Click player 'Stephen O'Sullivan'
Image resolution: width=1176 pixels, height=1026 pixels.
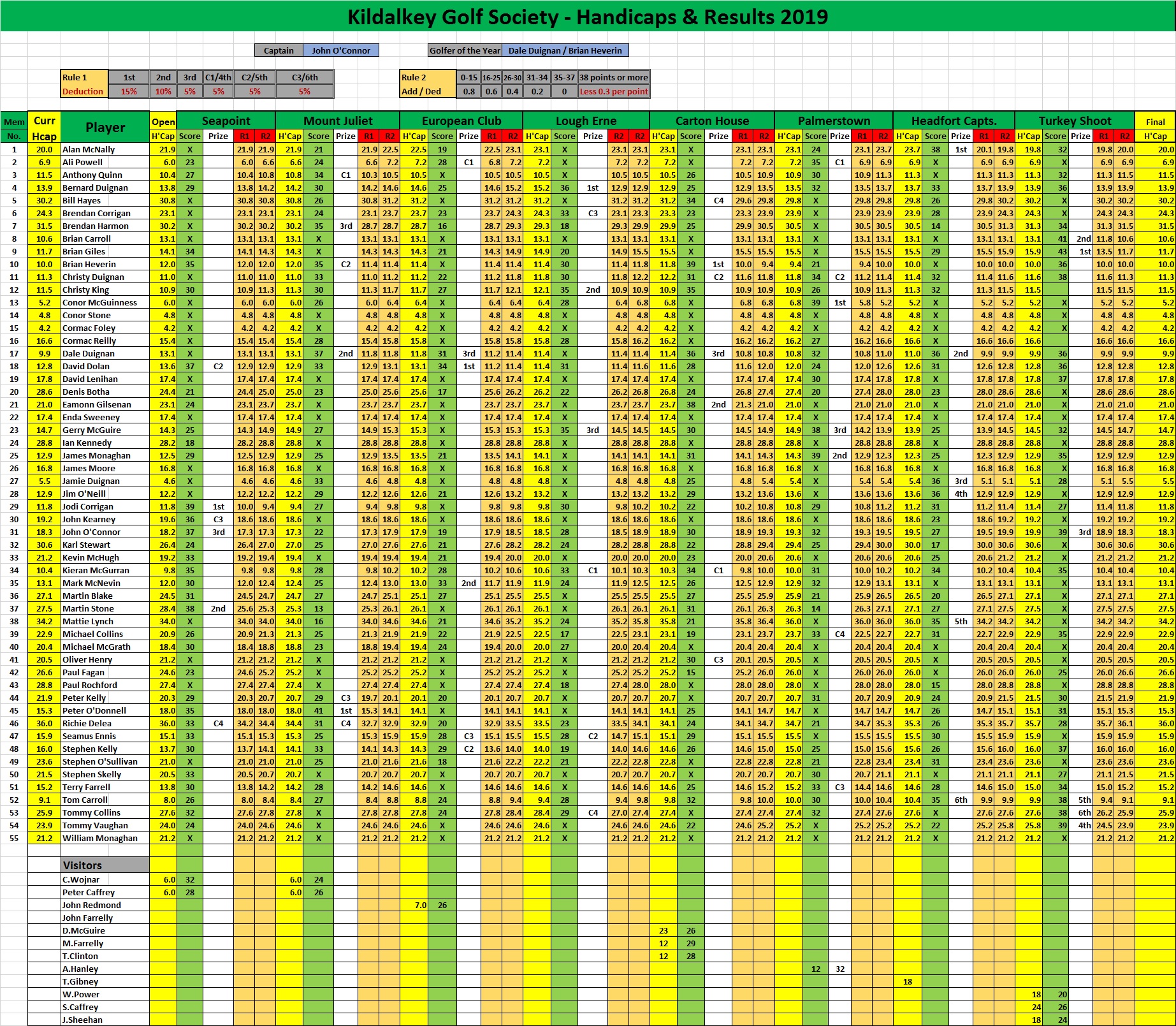coord(105,761)
